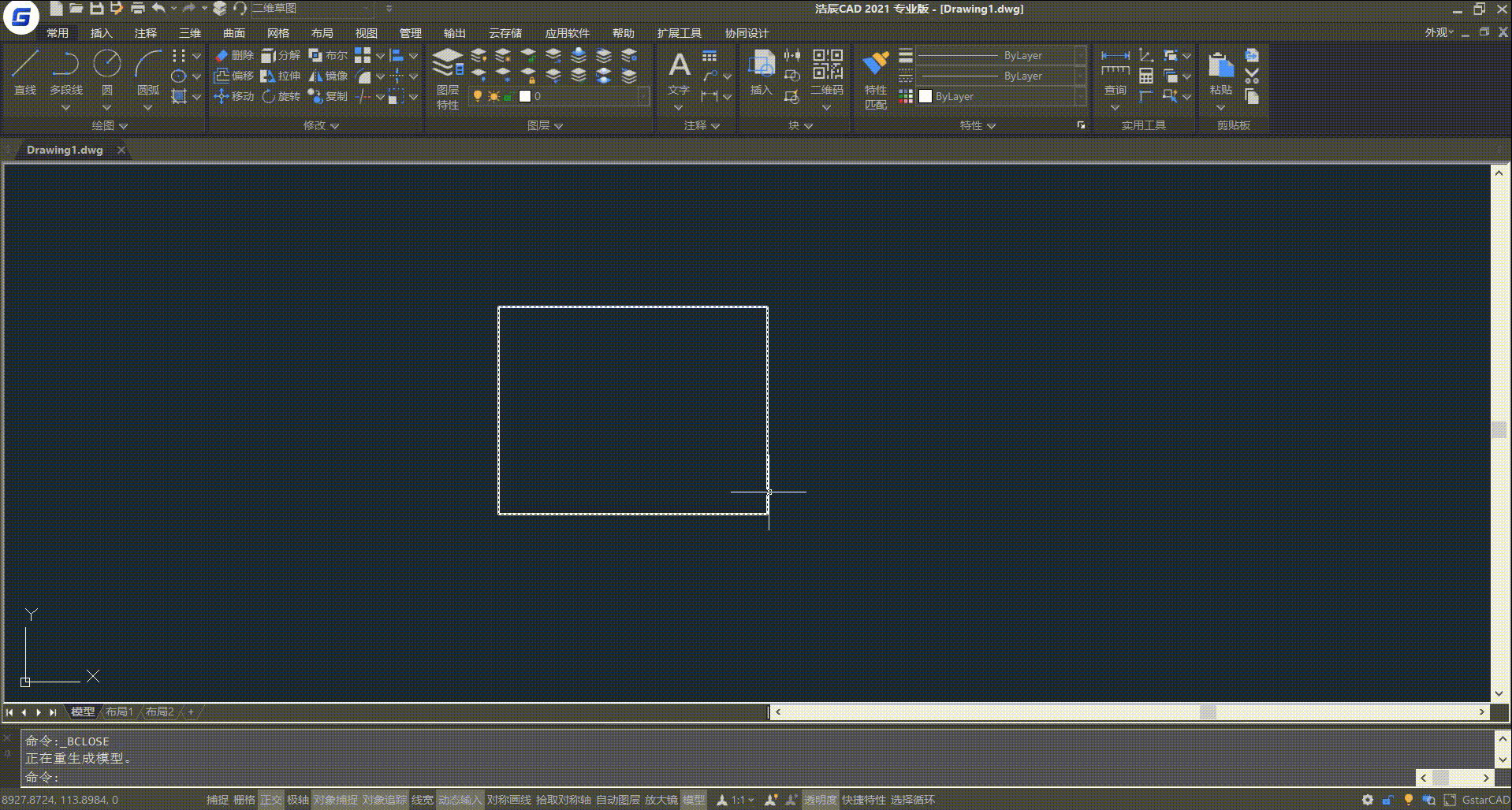Toggle Transparency (透明度) in status bar
The width and height of the screenshot is (1512, 810).
point(821,800)
